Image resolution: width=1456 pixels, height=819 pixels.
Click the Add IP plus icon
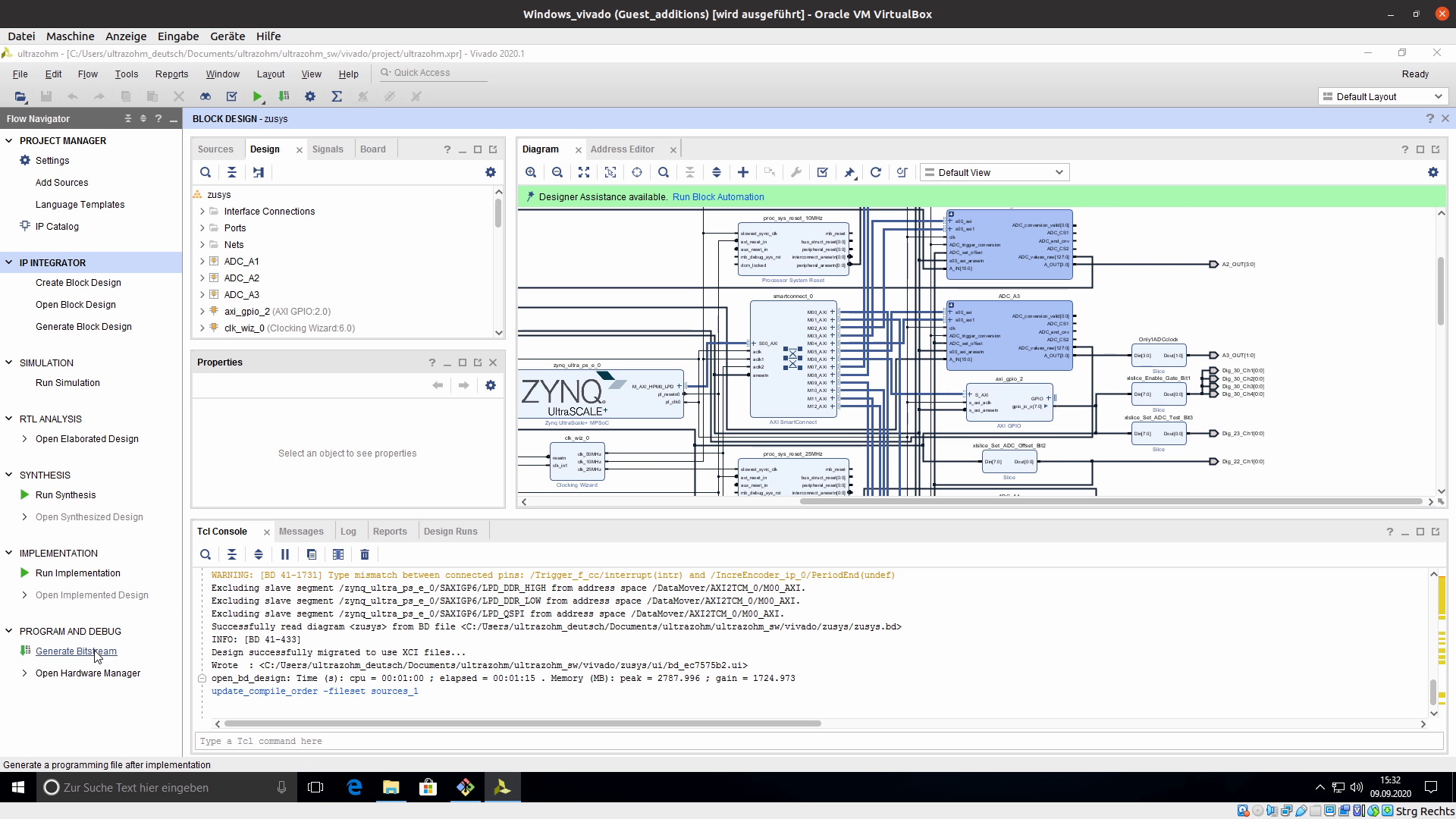pyautogui.click(x=743, y=173)
